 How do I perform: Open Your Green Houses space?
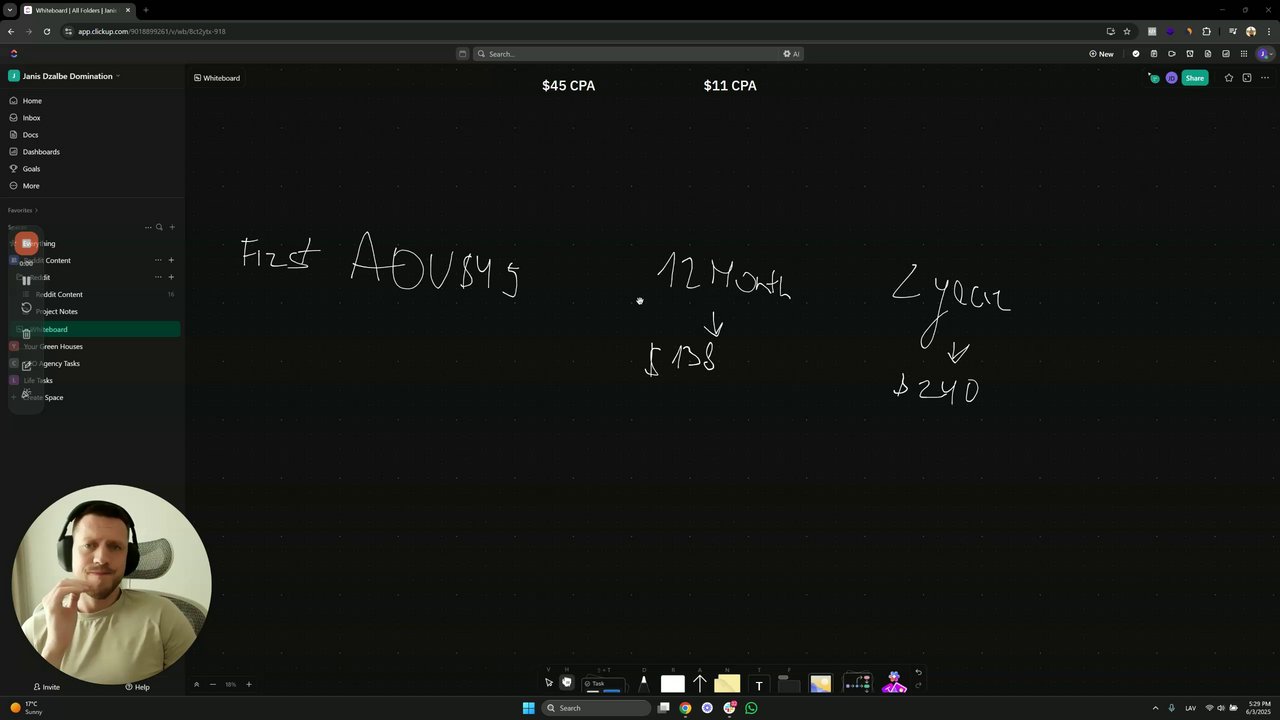[x=52, y=347]
